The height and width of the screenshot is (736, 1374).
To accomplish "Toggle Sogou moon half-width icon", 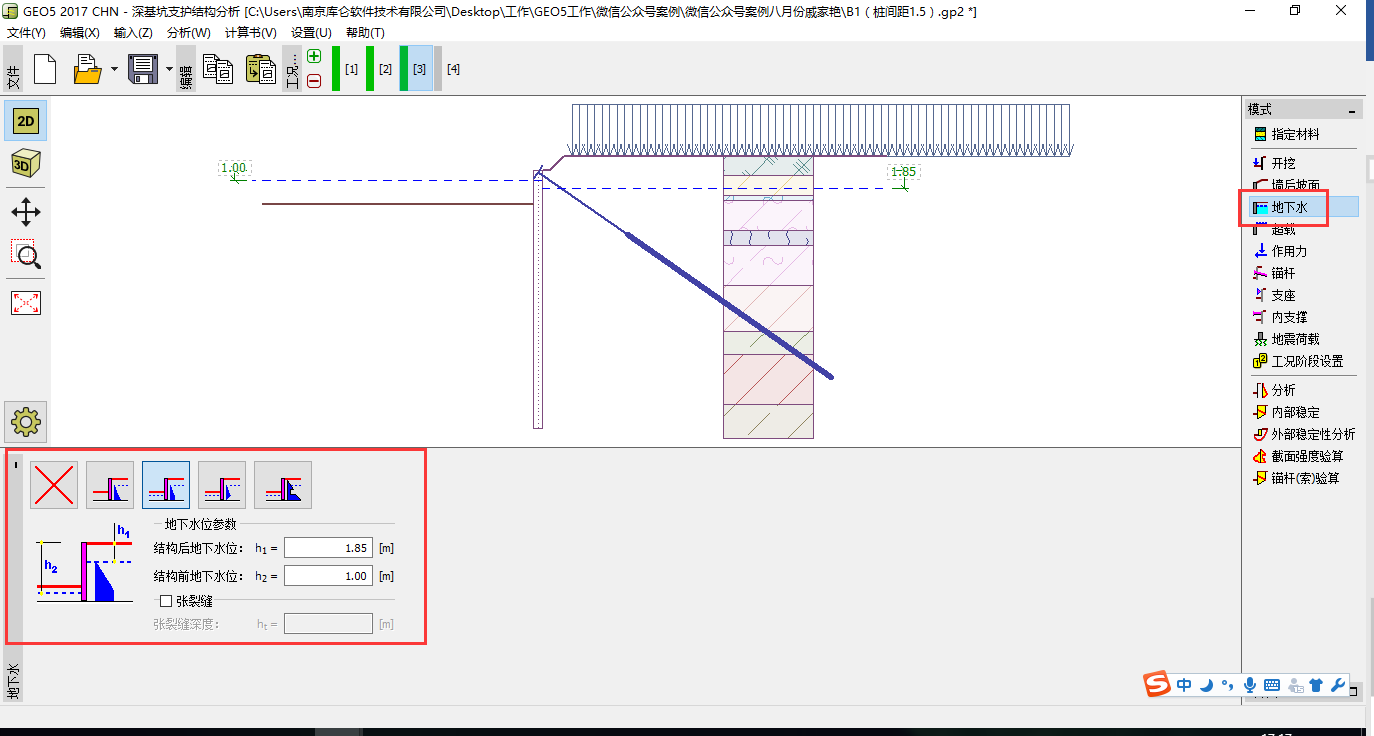I will tap(1206, 685).
